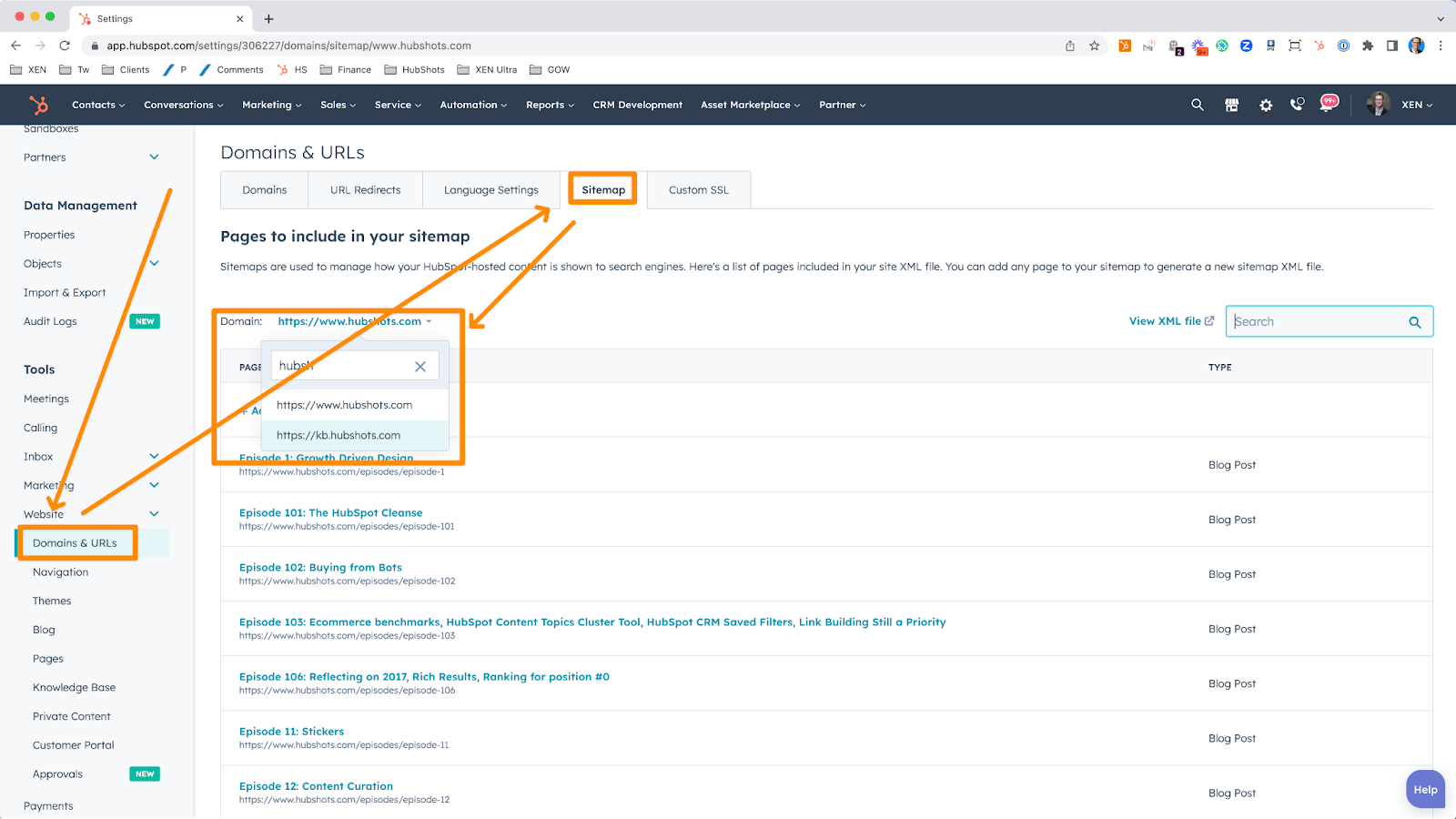Screen dimensions: 1456x819
Task: Expand the Partners sidebar section
Action: pyautogui.click(x=154, y=157)
